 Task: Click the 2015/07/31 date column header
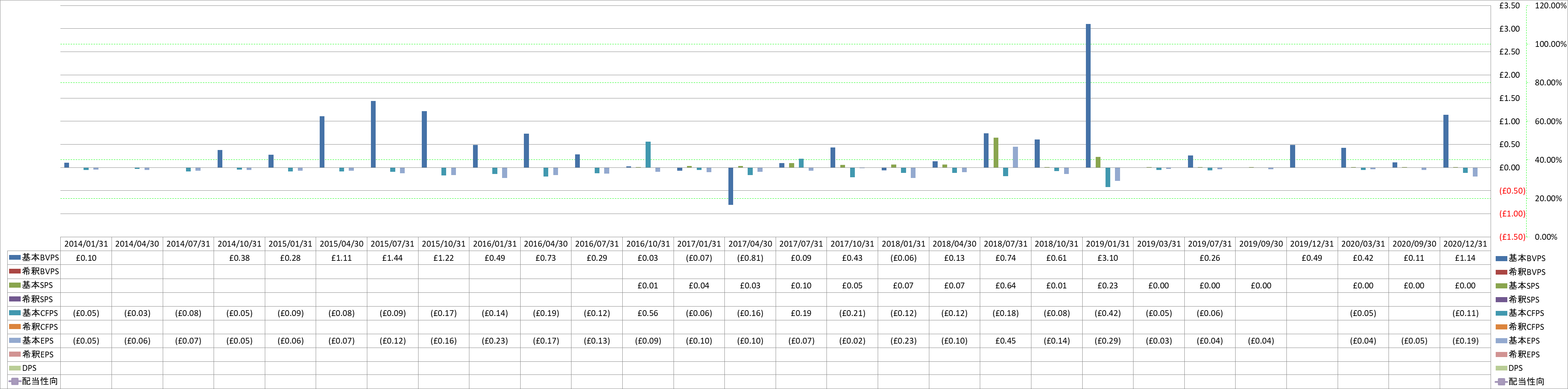pos(393,243)
